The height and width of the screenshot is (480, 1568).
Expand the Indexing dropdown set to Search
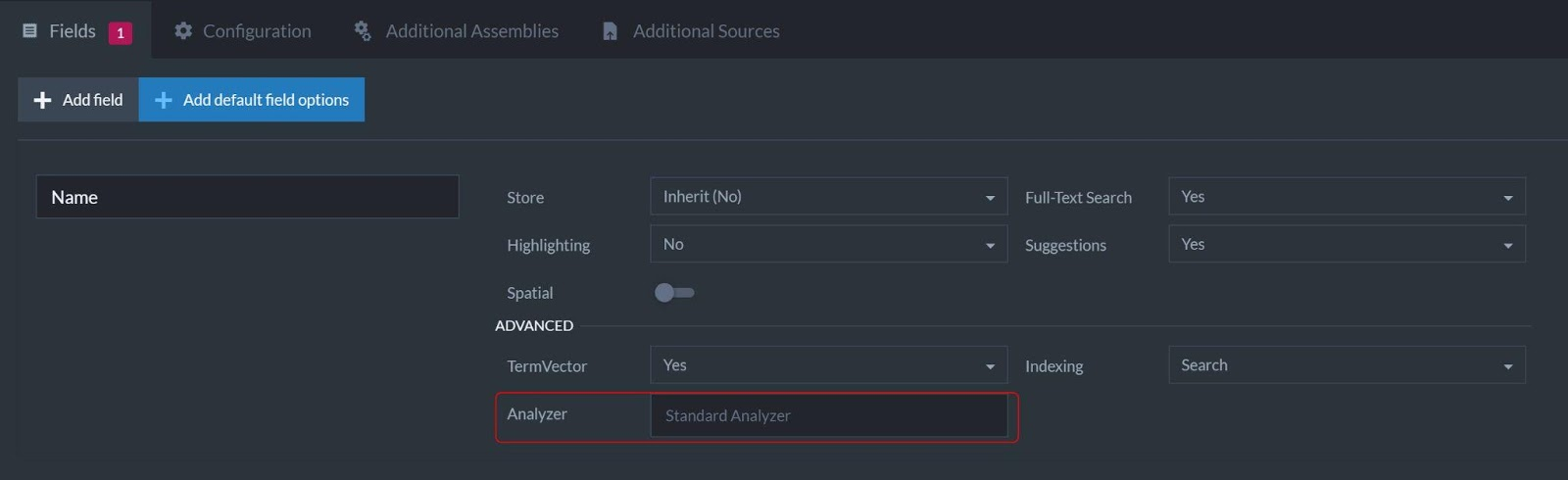coord(1347,365)
